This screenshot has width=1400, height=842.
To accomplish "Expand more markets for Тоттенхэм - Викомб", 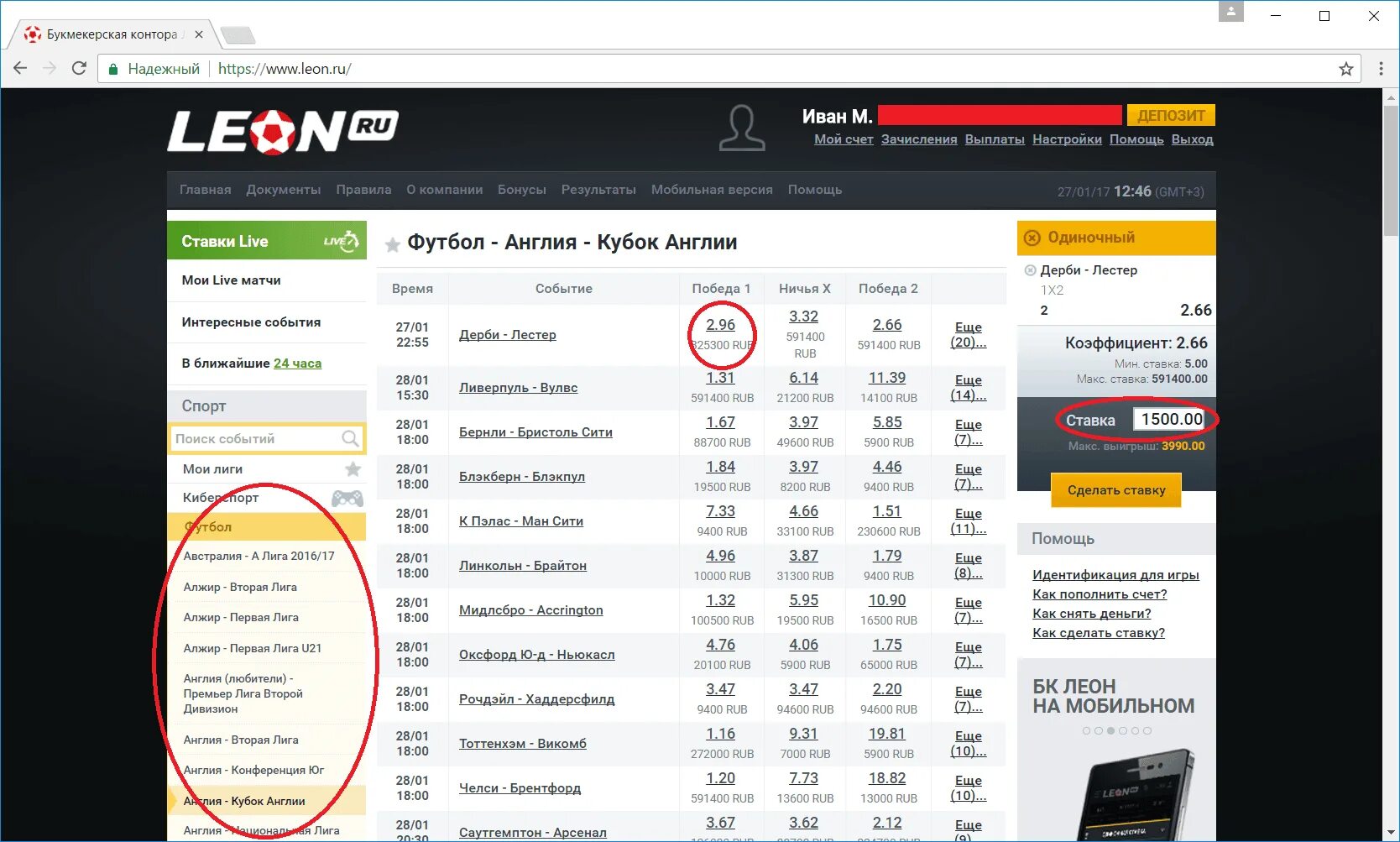I will (x=968, y=744).
